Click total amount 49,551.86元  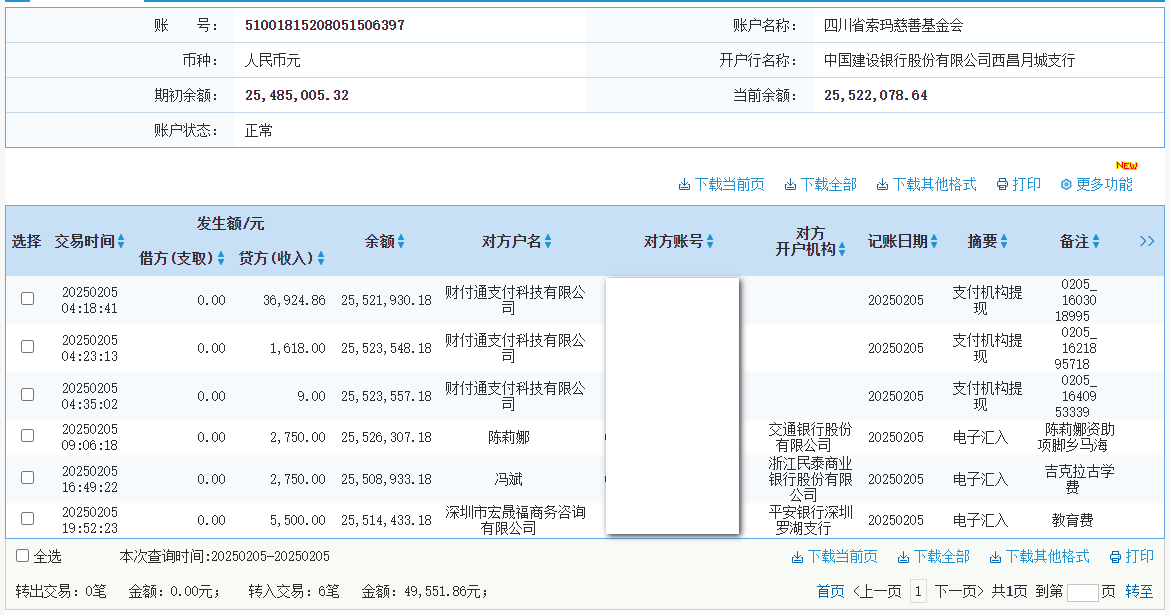point(446,592)
